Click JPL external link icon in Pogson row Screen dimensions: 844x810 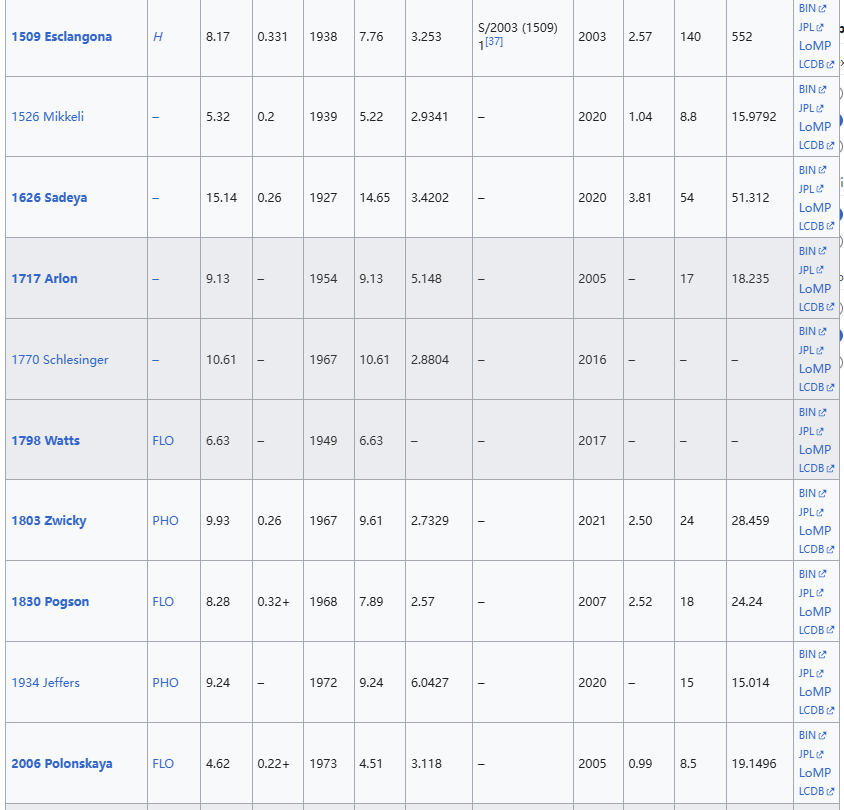tap(820, 593)
